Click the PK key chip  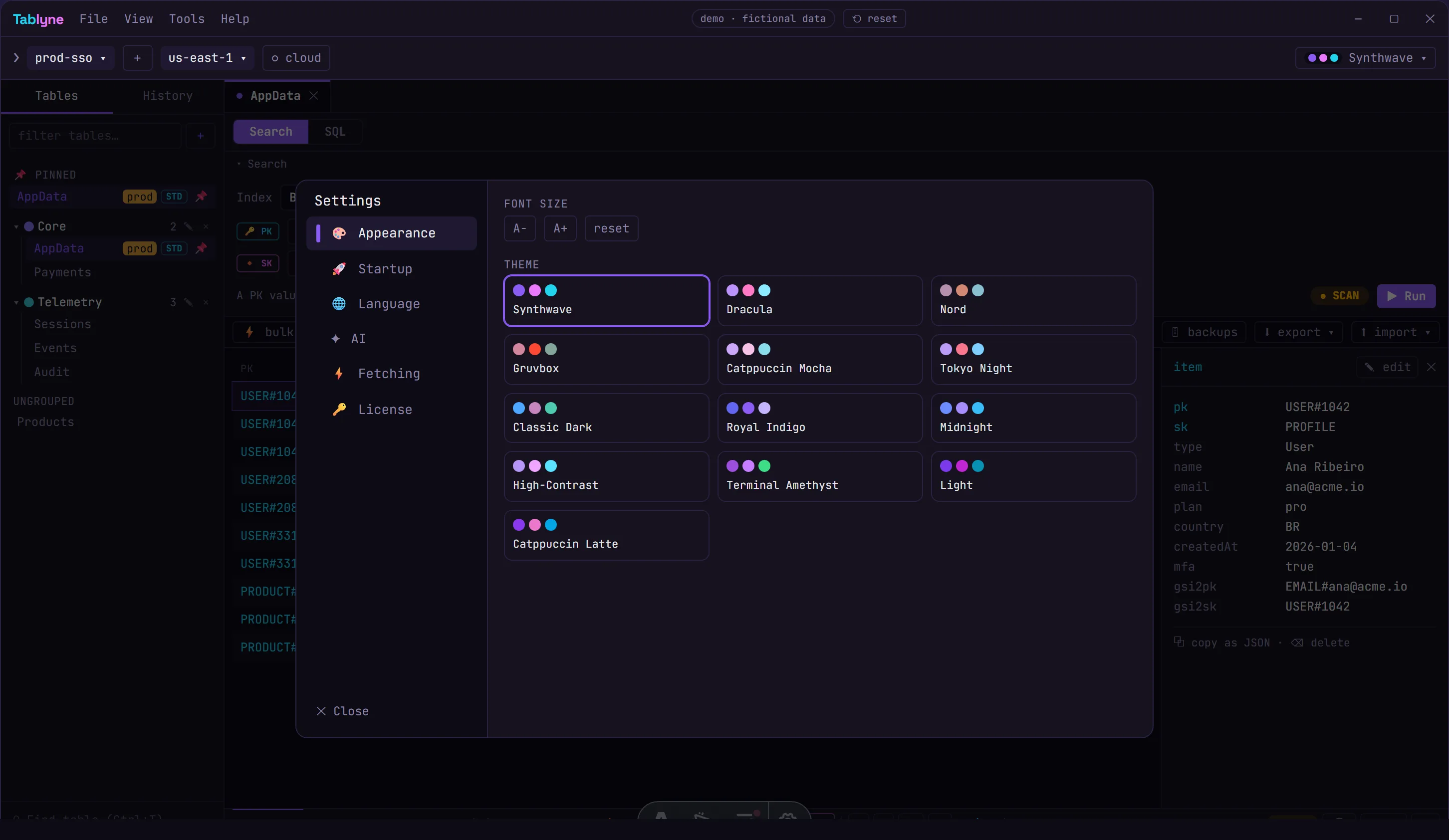click(x=258, y=231)
